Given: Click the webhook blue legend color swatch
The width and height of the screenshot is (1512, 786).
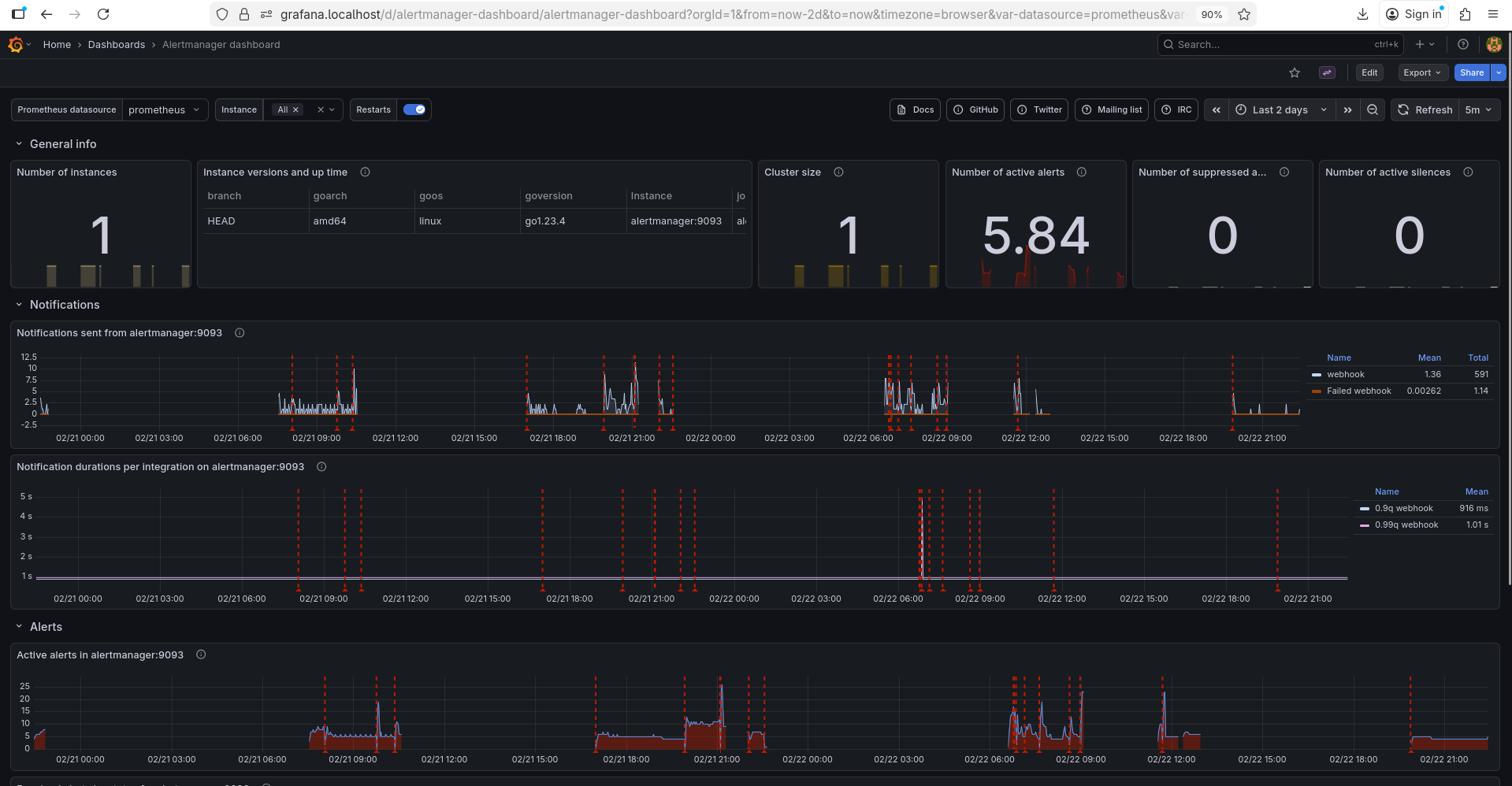Looking at the screenshot, I should tap(1317, 375).
